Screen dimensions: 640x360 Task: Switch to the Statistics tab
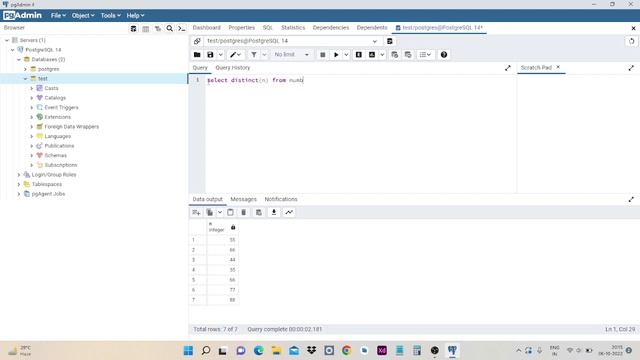coord(293,28)
